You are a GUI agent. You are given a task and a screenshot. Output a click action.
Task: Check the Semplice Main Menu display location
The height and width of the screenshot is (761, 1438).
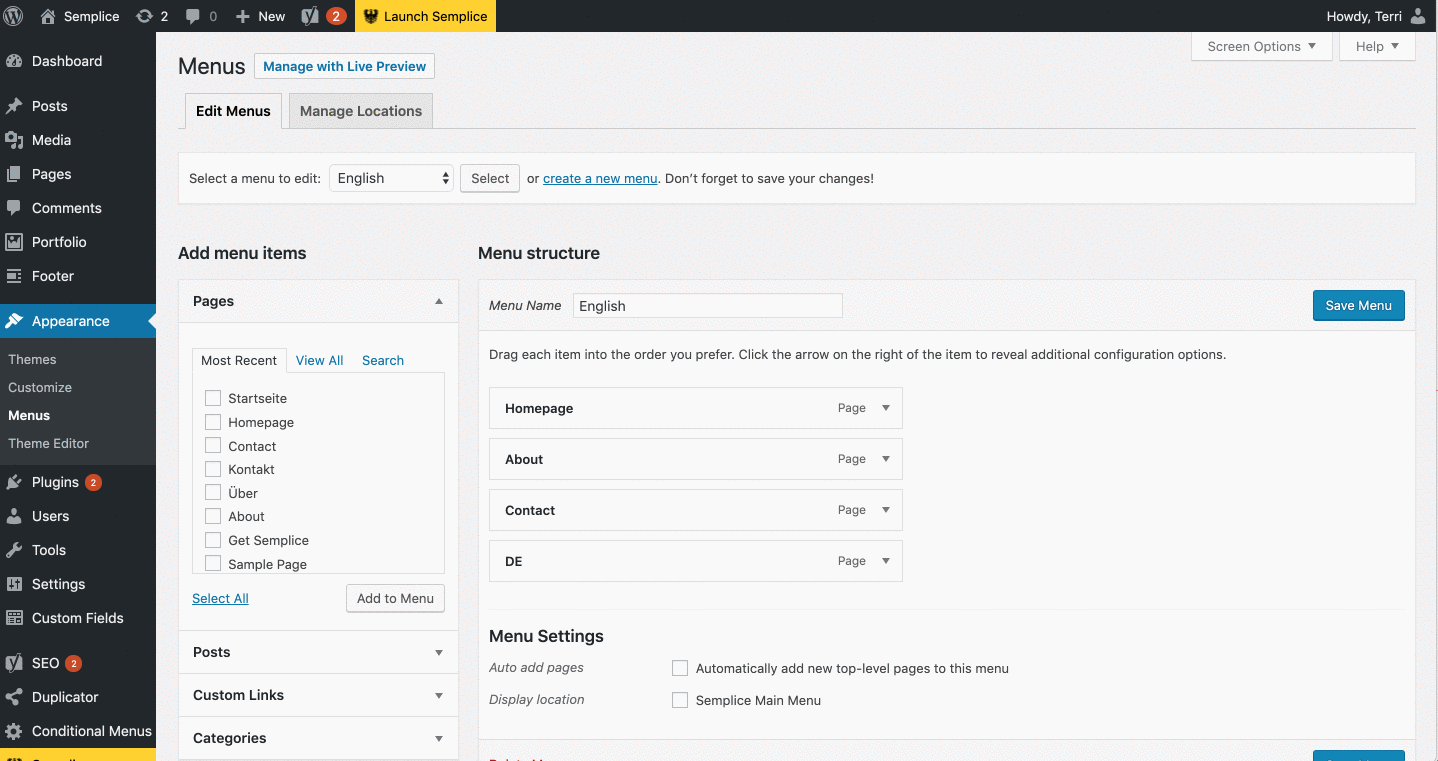(679, 700)
